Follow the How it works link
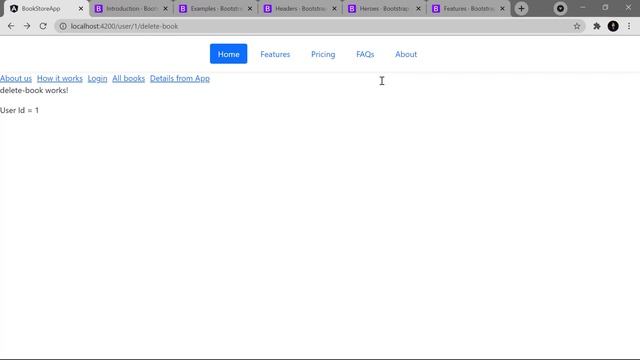The image size is (640, 360). pyautogui.click(x=60, y=78)
